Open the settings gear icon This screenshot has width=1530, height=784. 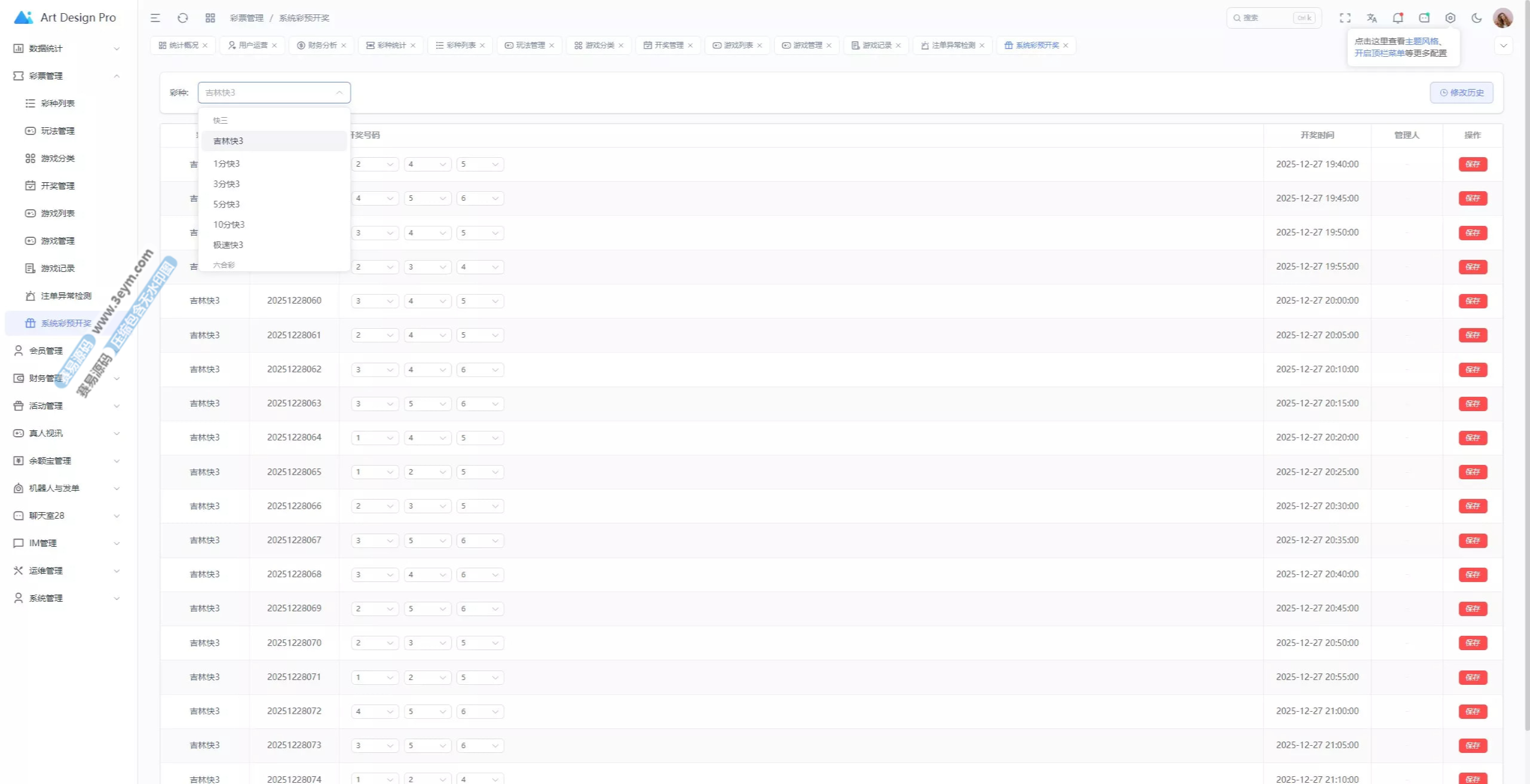pyautogui.click(x=1450, y=18)
